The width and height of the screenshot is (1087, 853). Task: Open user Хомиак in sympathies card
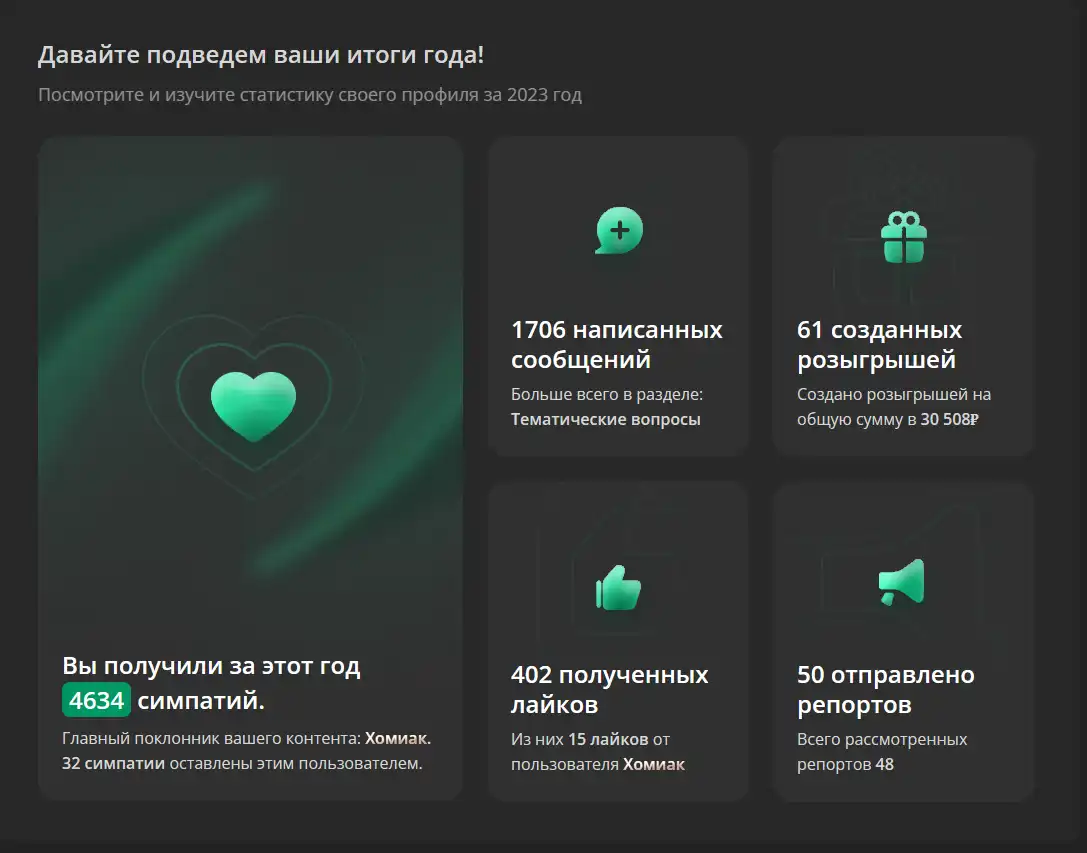pos(398,739)
